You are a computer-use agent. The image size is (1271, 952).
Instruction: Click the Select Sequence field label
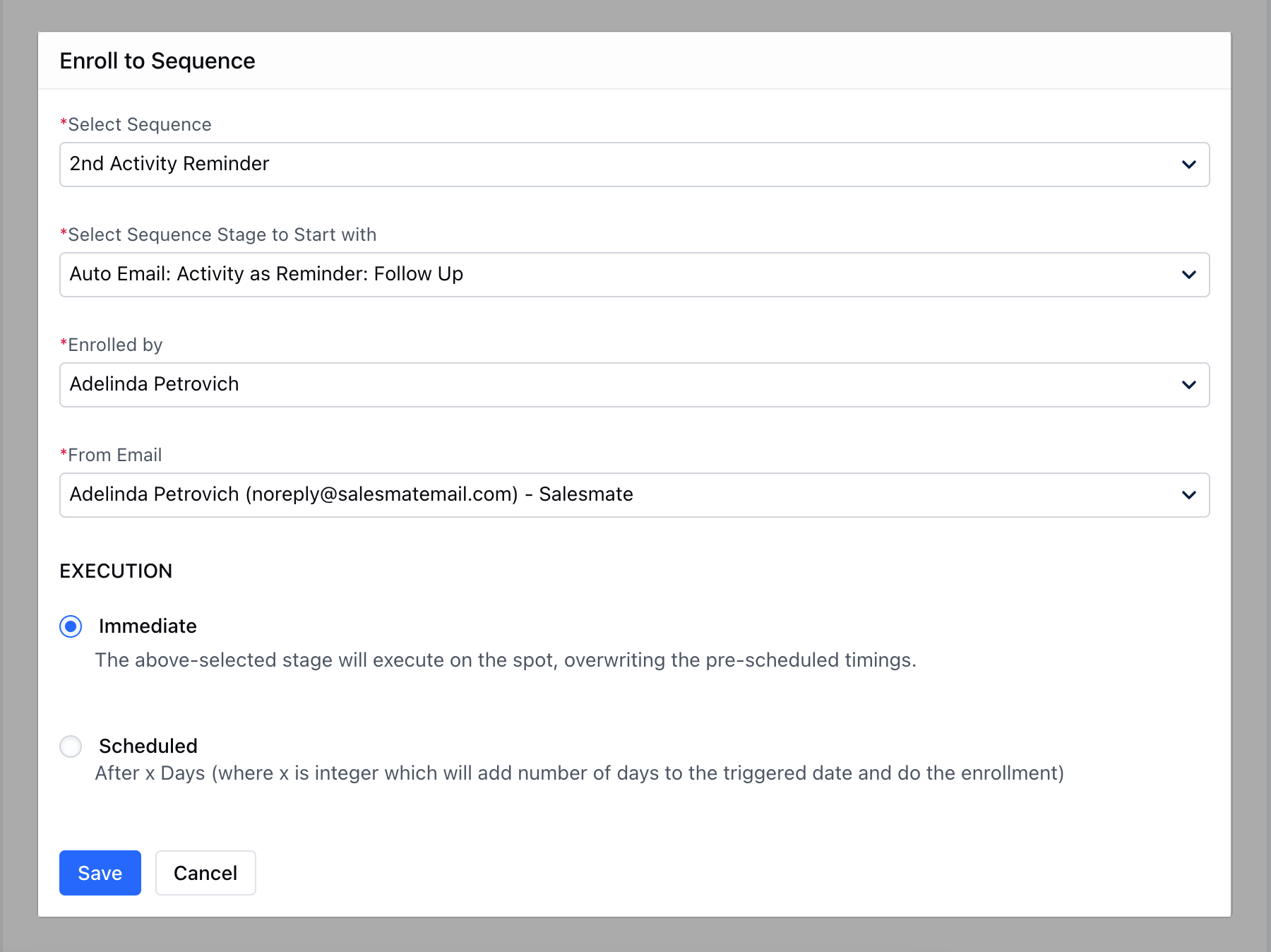(136, 125)
